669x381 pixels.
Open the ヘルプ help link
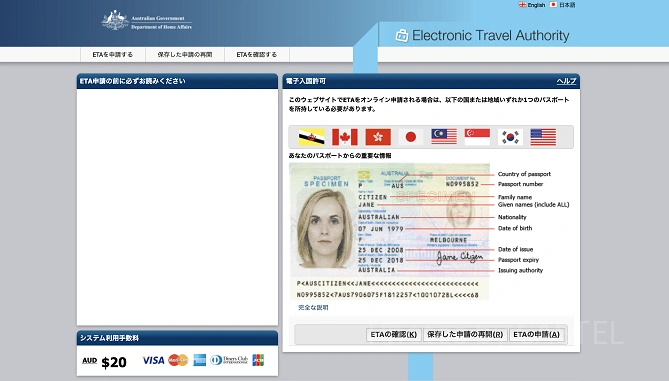566,81
